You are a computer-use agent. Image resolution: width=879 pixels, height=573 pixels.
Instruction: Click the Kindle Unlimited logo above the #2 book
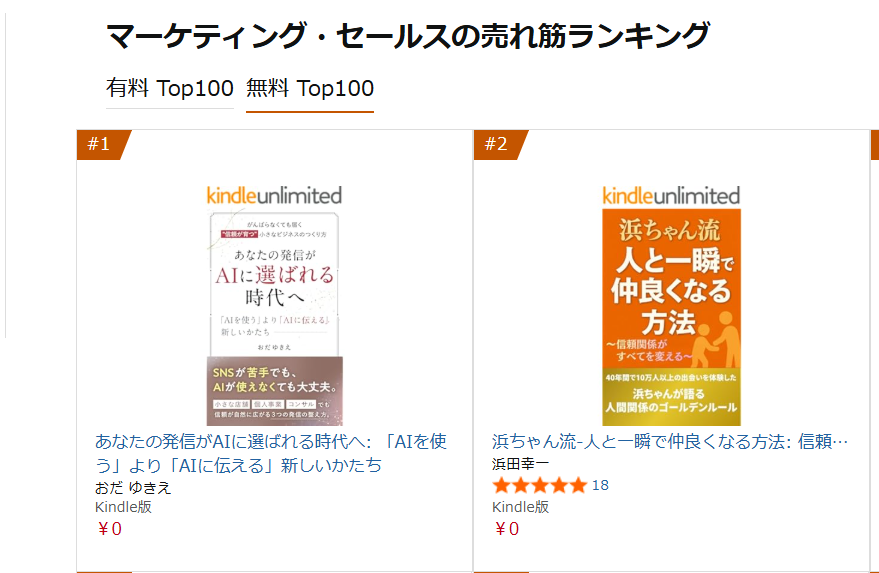coord(671,195)
